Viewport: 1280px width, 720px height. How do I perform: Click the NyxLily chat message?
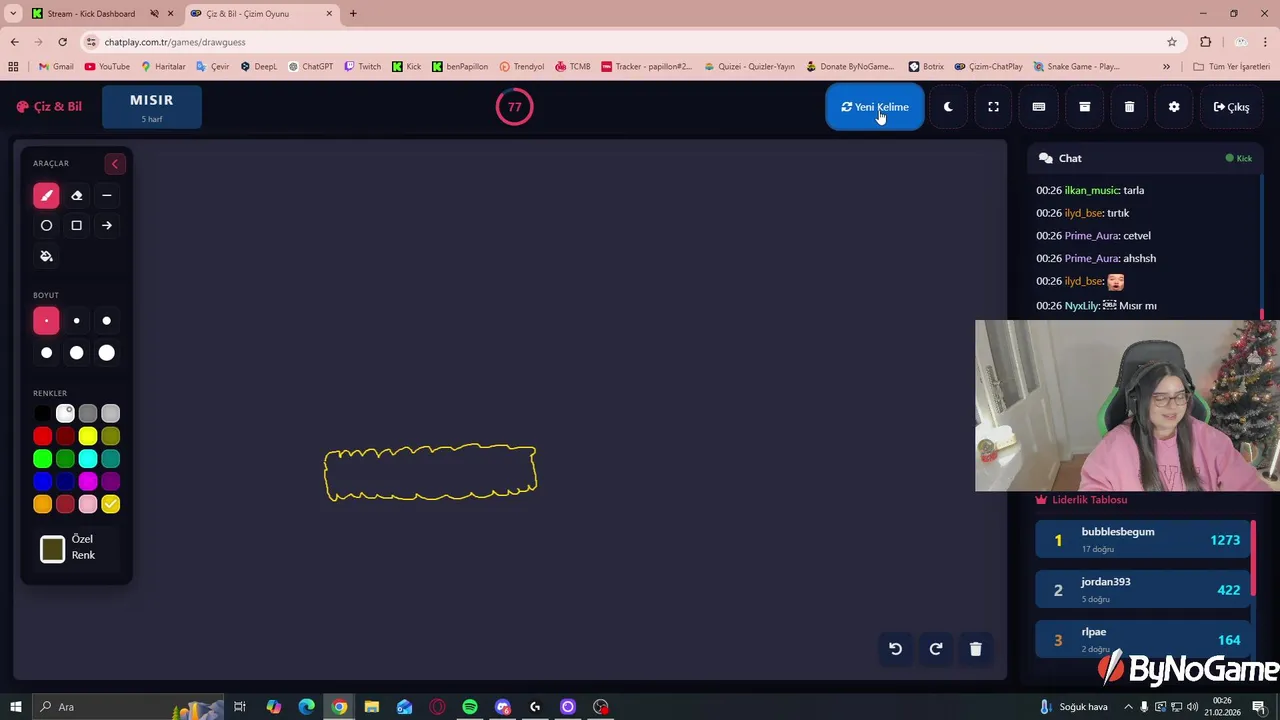1096,306
